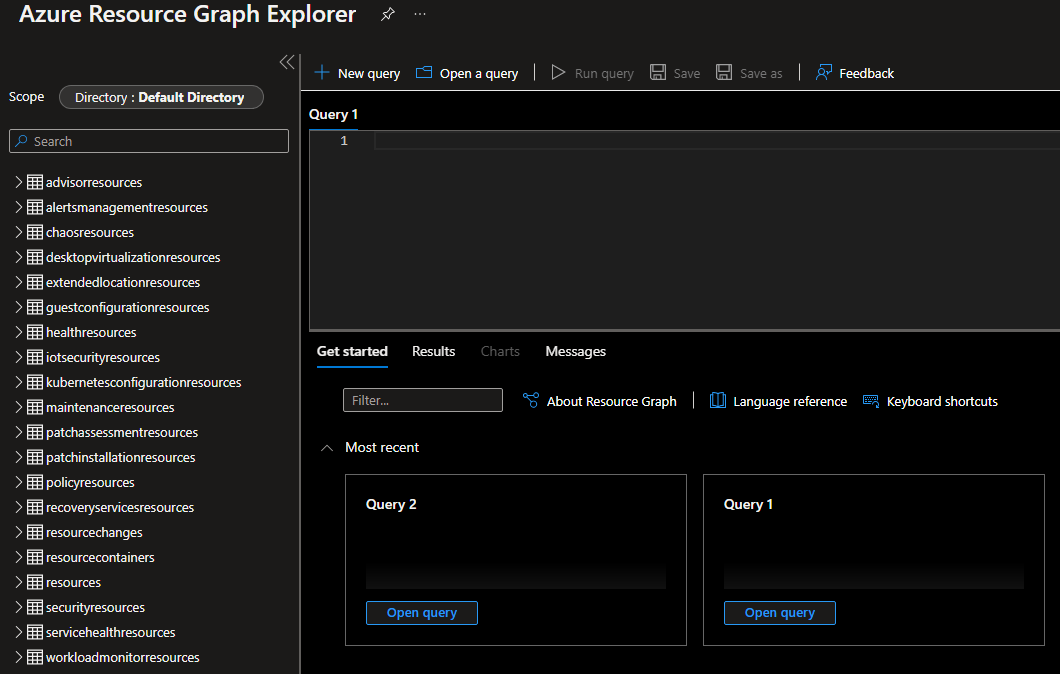Click the Keyboard shortcuts keyboard icon

[x=871, y=401]
